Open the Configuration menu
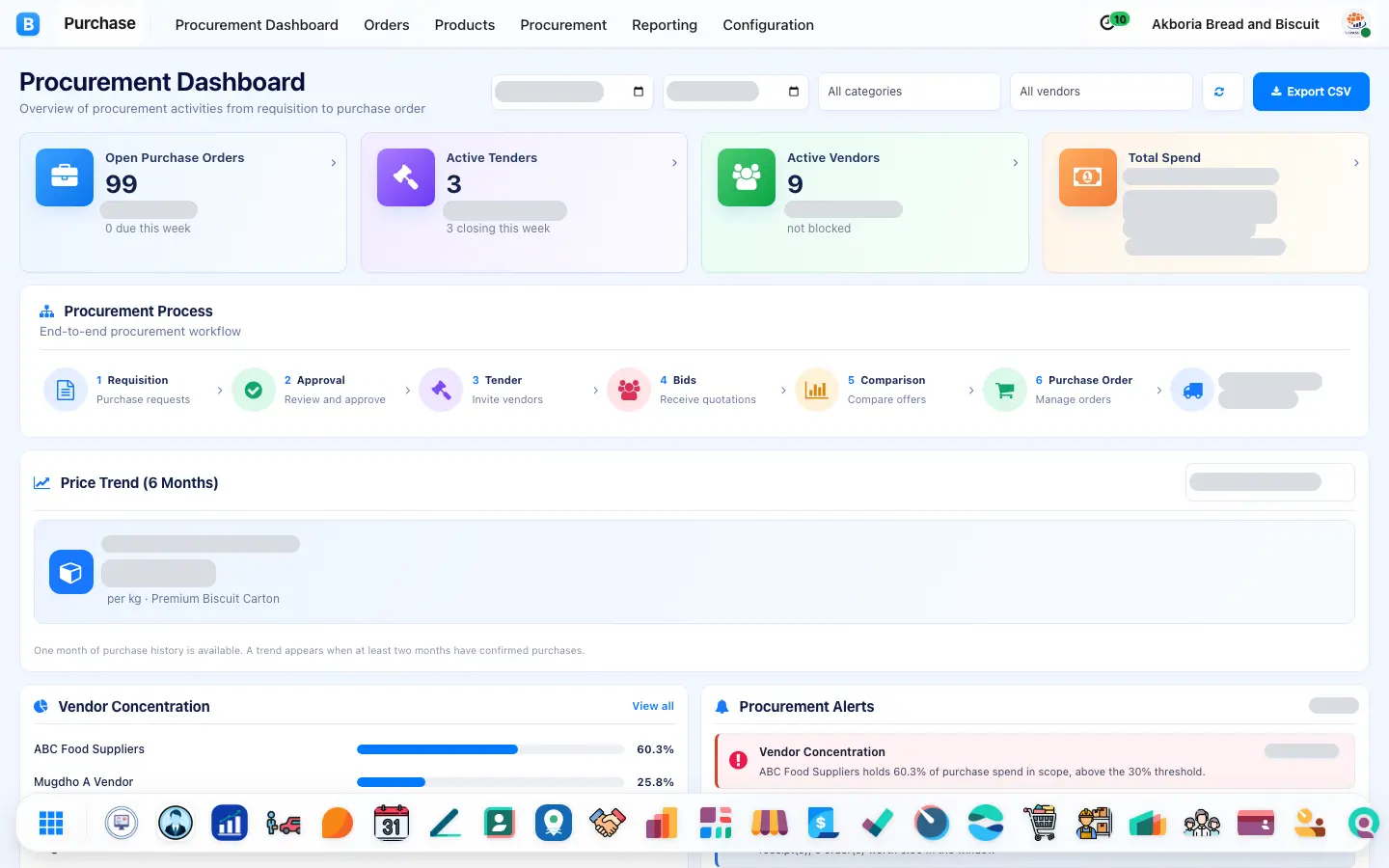 [x=769, y=25]
